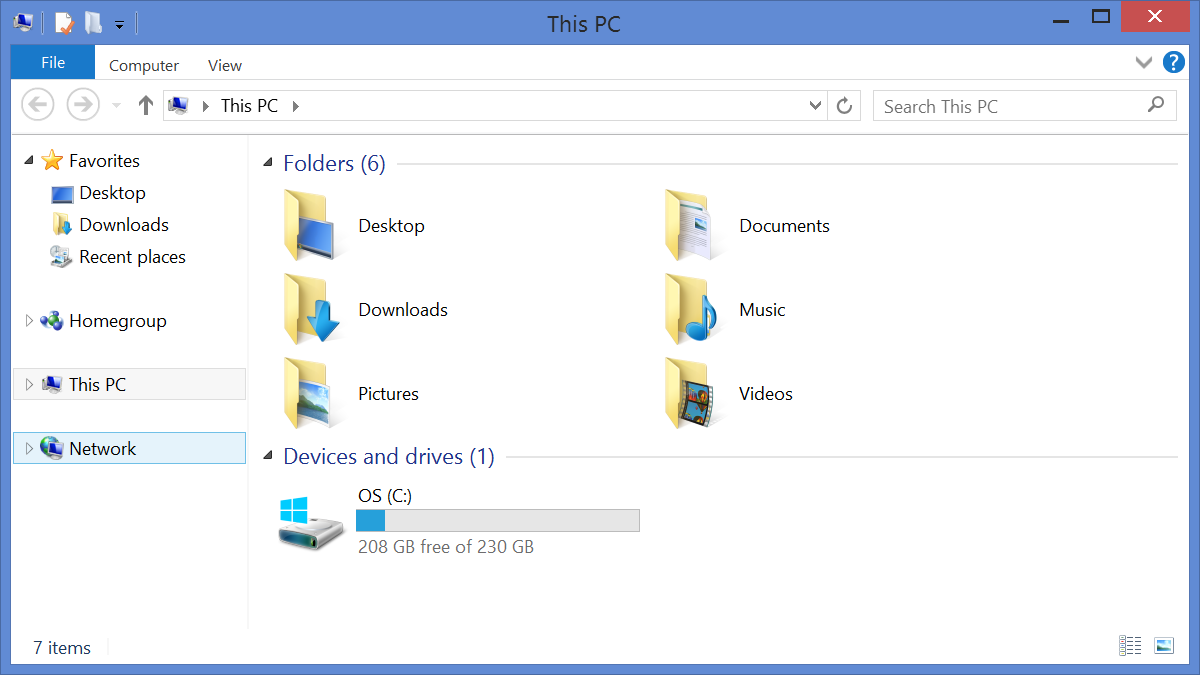Open the Recent locations dropdown arrow
The height and width of the screenshot is (675, 1200).
pyautogui.click(x=116, y=105)
